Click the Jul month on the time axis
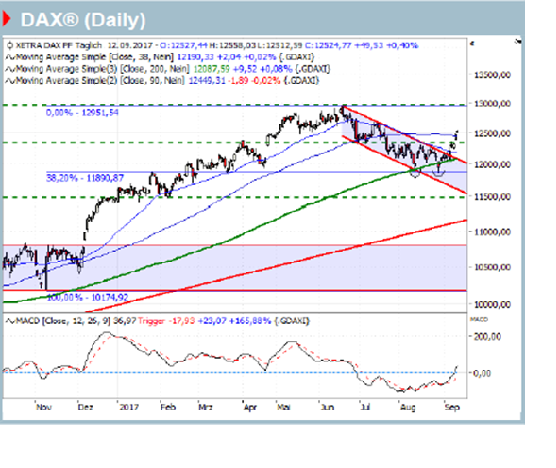This screenshot has height=468, width=556. pos(365,407)
